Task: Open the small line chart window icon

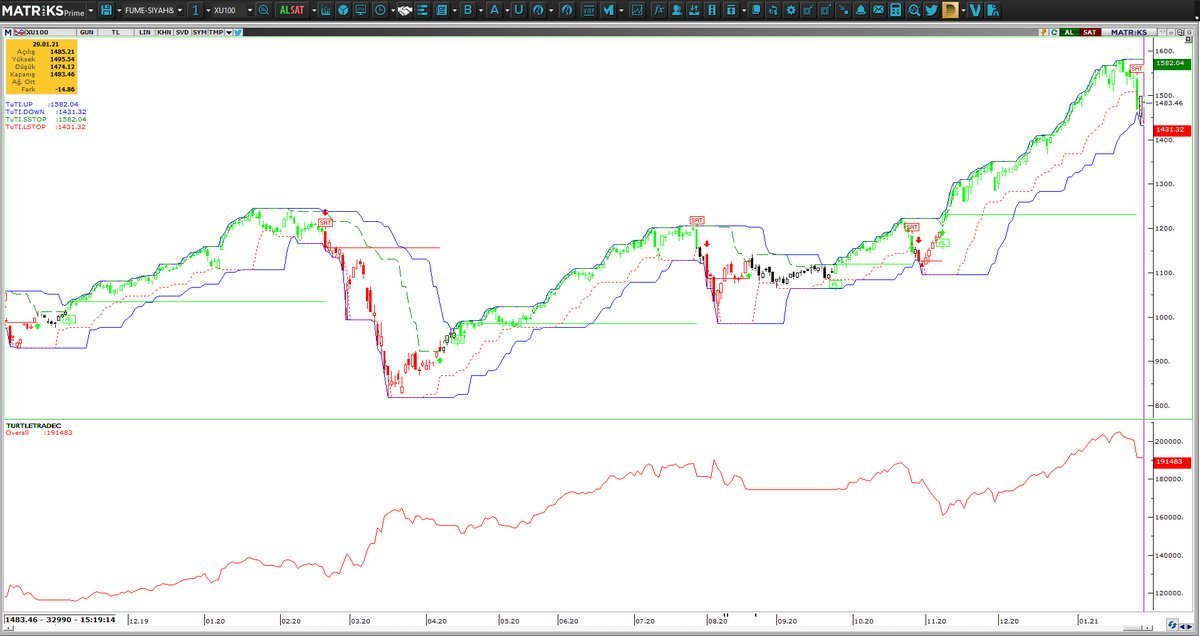Action: [637, 10]
